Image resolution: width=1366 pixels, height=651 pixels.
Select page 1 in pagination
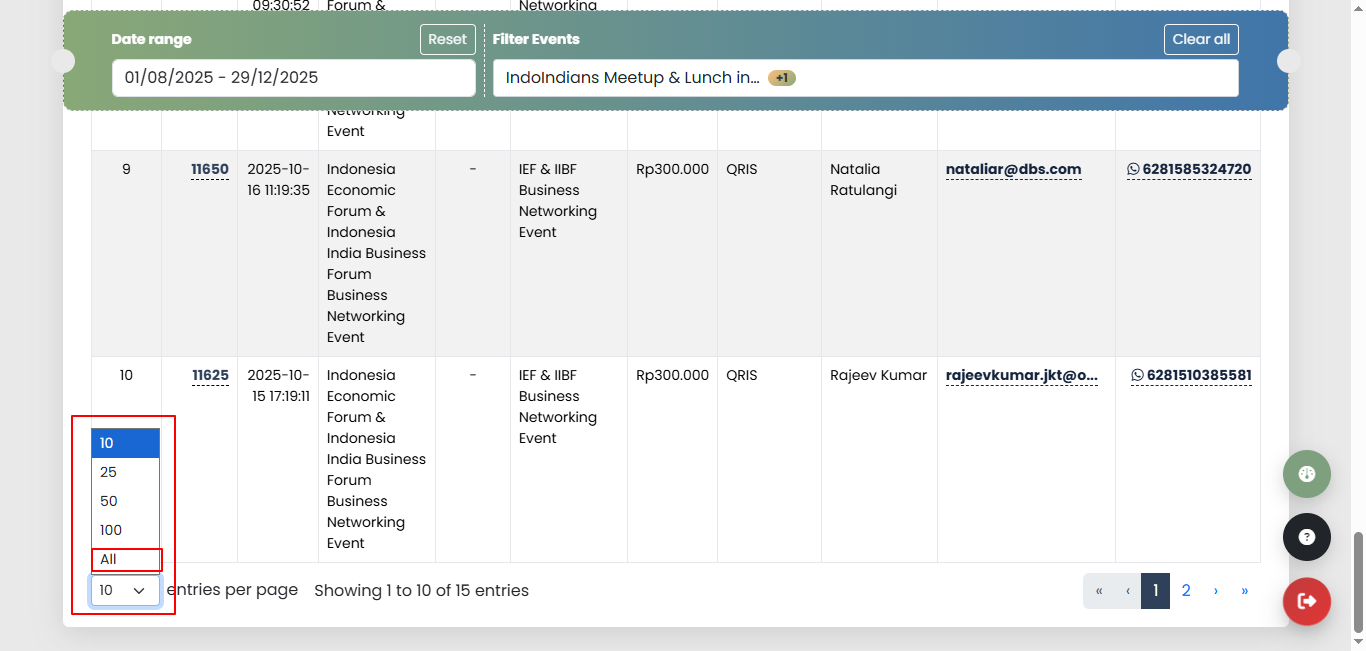click(1155, 591)
